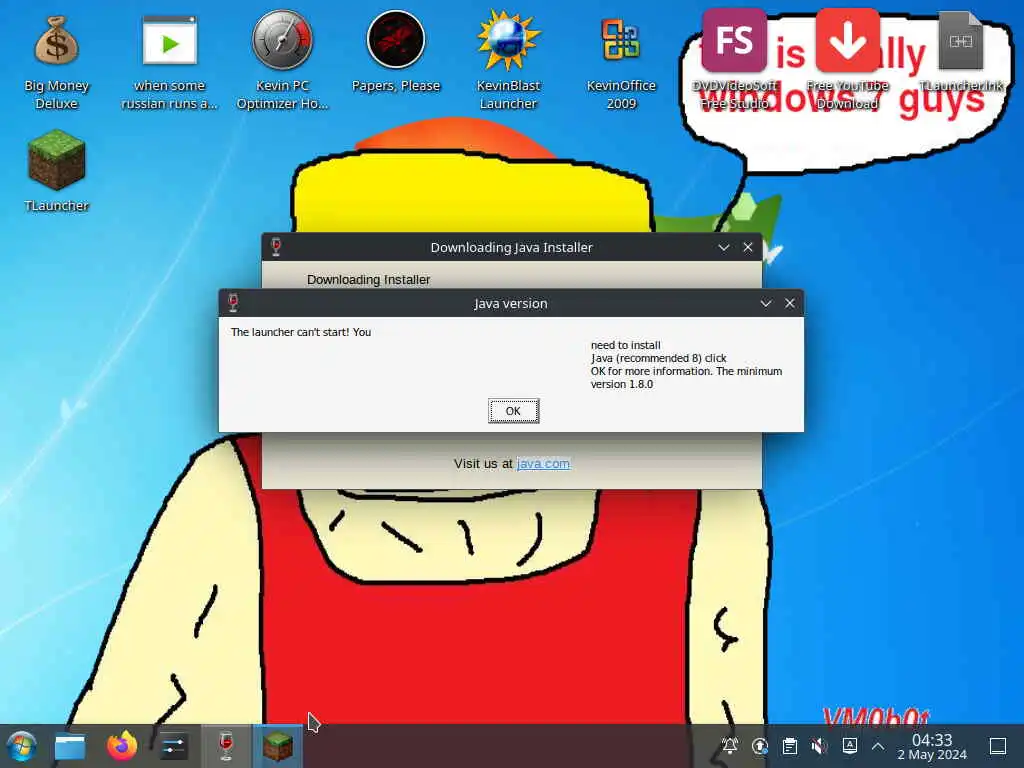The width and height of the screenshot is (1024, 768).
Task: Open the 'when some russian runs a...' video file
Action: coord(169,63)
